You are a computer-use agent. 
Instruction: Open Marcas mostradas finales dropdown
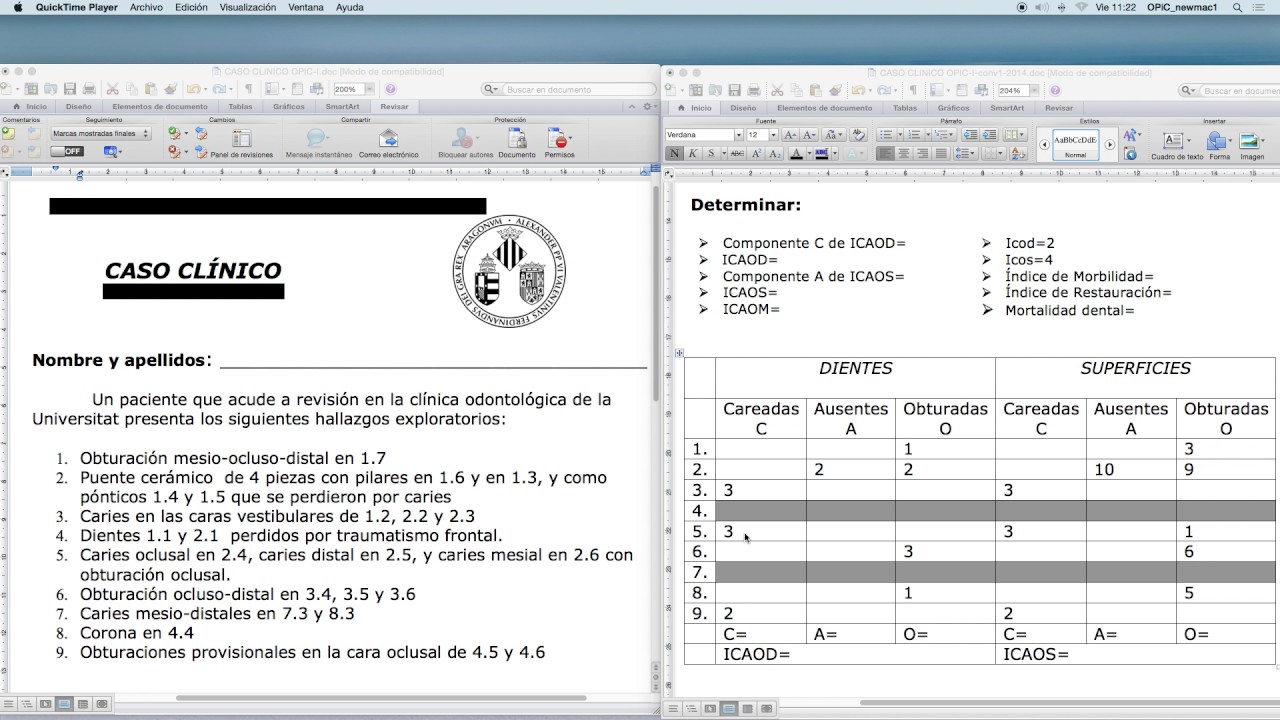tap(101, 133)
